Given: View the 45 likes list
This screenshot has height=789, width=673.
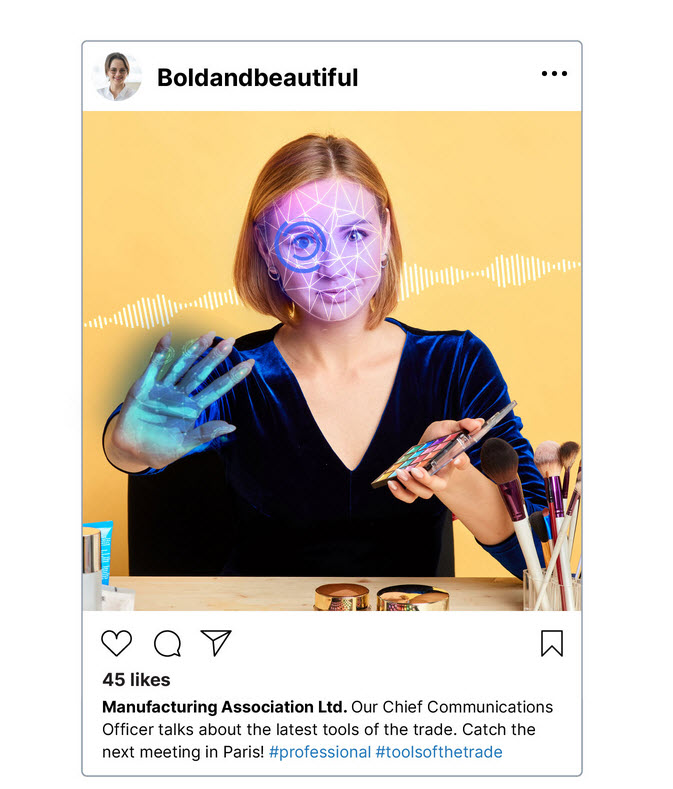Looking at the screenshot, I should [136, 680].
